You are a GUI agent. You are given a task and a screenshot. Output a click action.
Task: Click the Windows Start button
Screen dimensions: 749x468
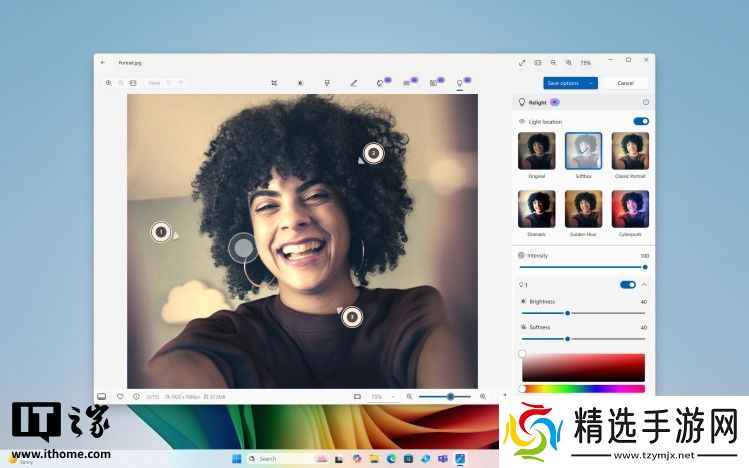pyautogui.click(x=236, y=458)
